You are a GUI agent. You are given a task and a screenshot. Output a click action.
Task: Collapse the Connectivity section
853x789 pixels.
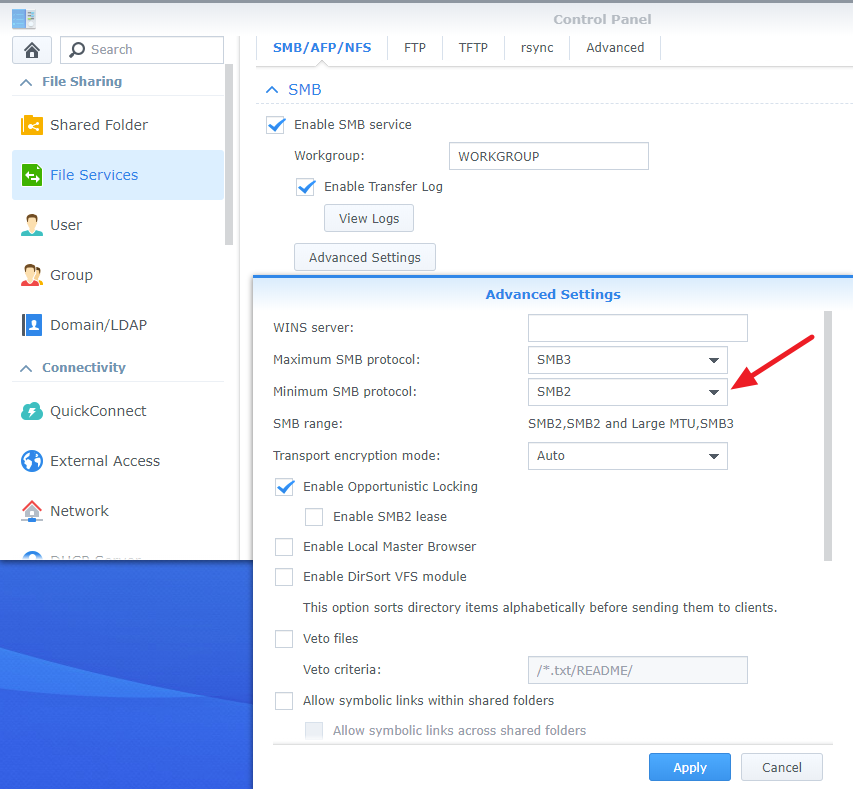(26, 368)
